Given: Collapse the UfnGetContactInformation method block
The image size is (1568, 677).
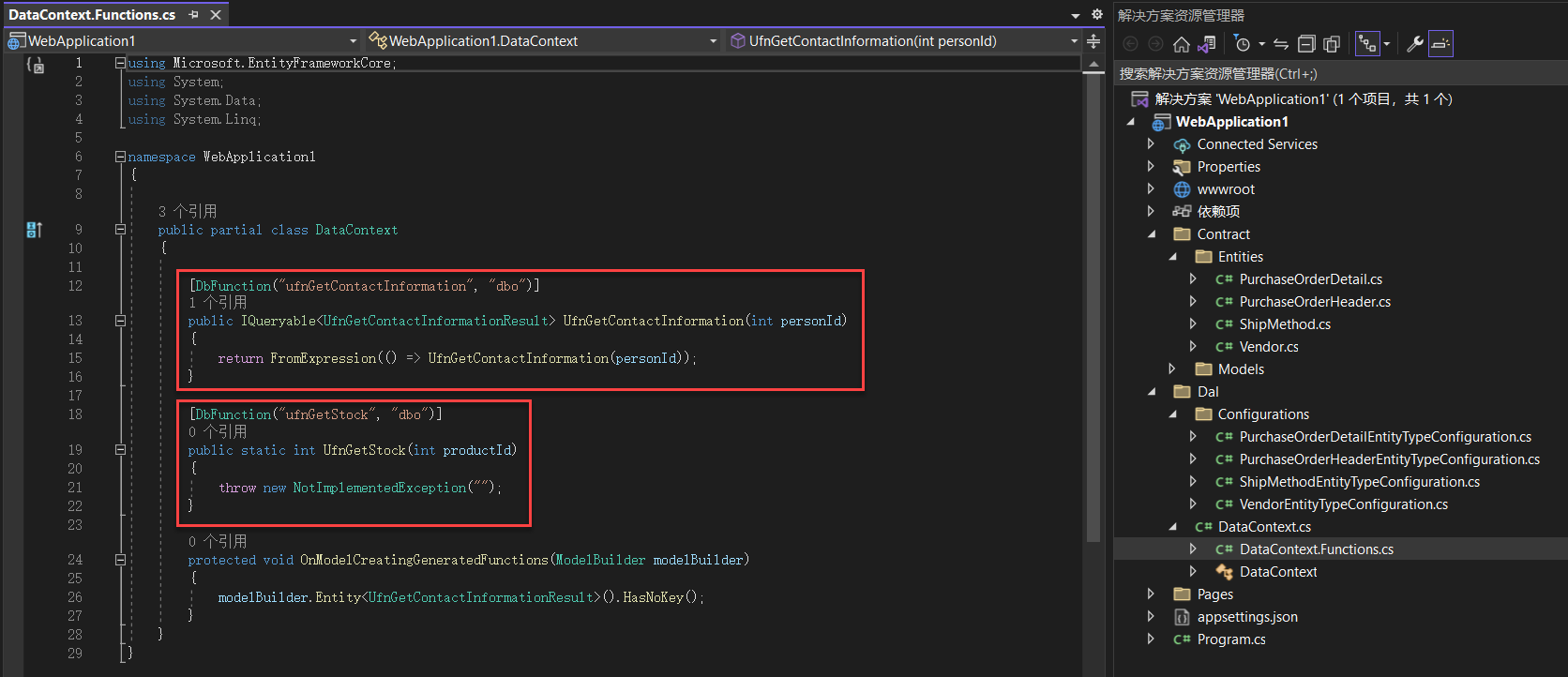Looking at the screenshot, I should (120, 321).
